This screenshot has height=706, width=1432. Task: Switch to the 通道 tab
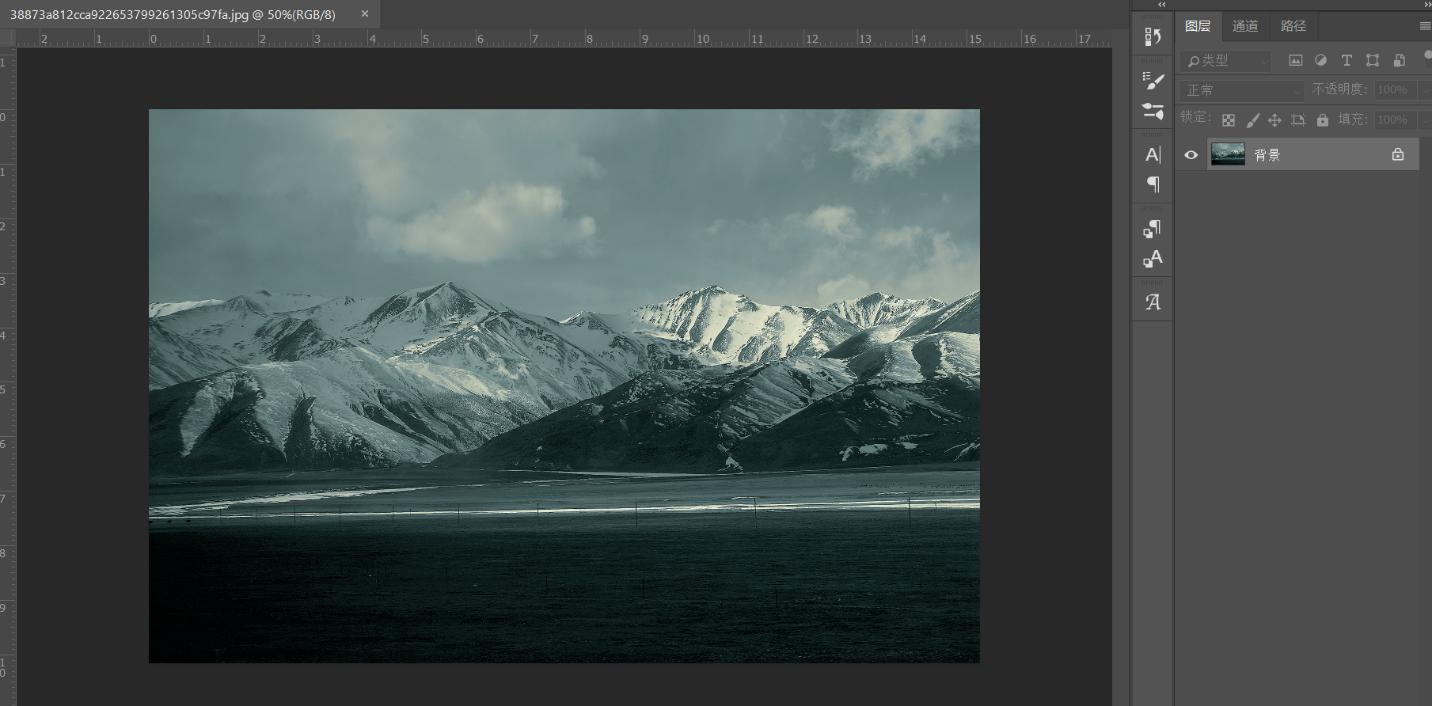(x=1246, y=26)
